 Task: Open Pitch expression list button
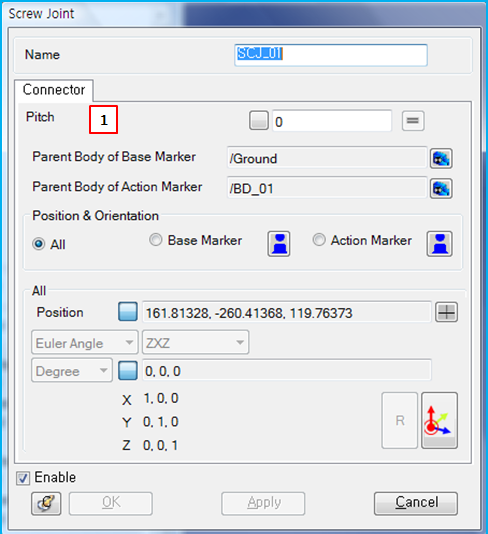tap(413, 121)
